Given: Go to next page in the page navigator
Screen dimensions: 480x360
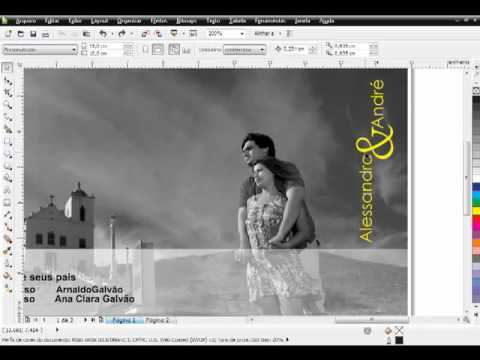Looking at the screenshot, I should point(85,320).
